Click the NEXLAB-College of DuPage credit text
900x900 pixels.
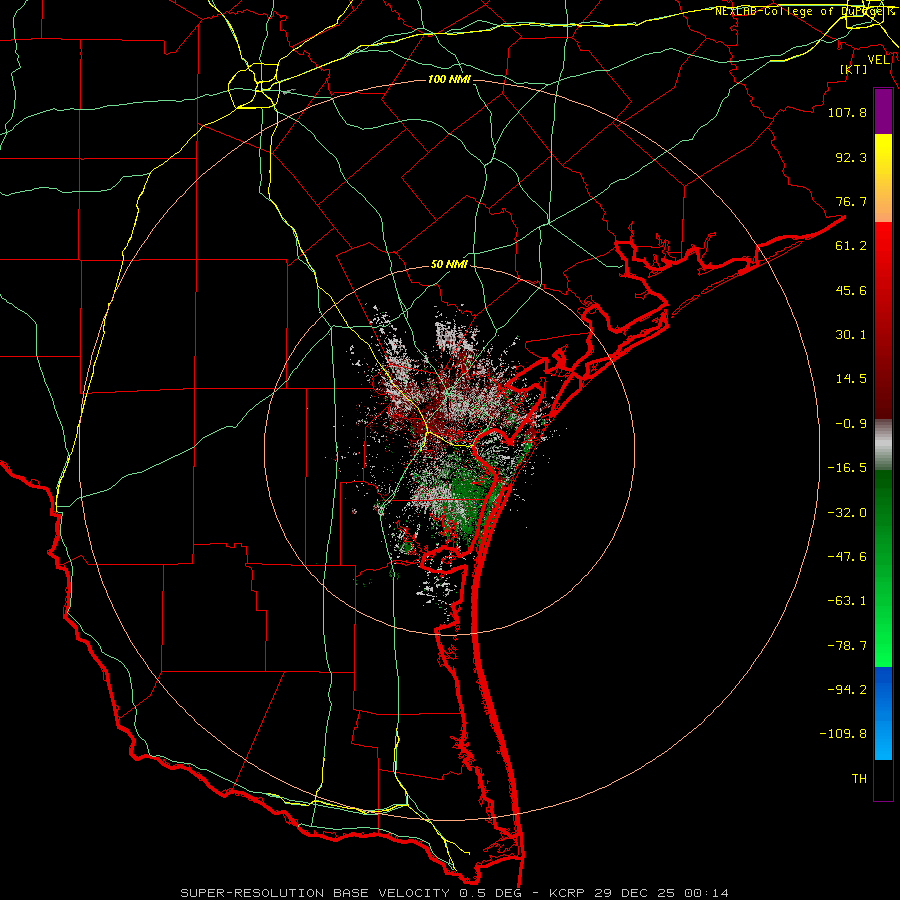805,11
